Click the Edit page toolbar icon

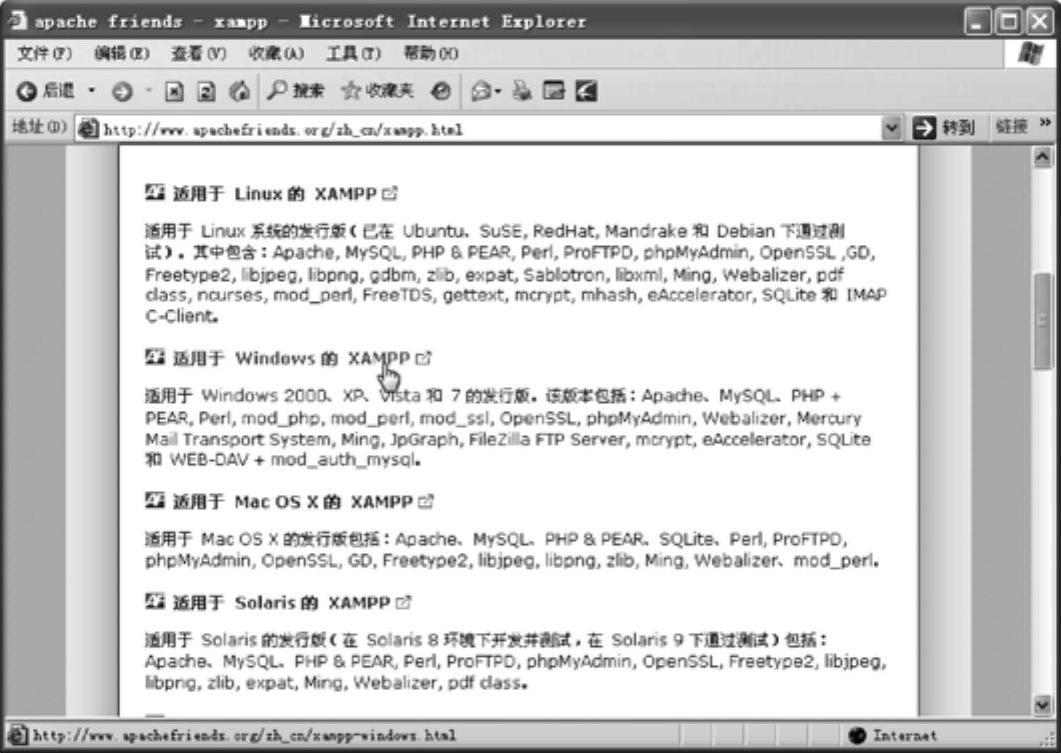point(554,91)
